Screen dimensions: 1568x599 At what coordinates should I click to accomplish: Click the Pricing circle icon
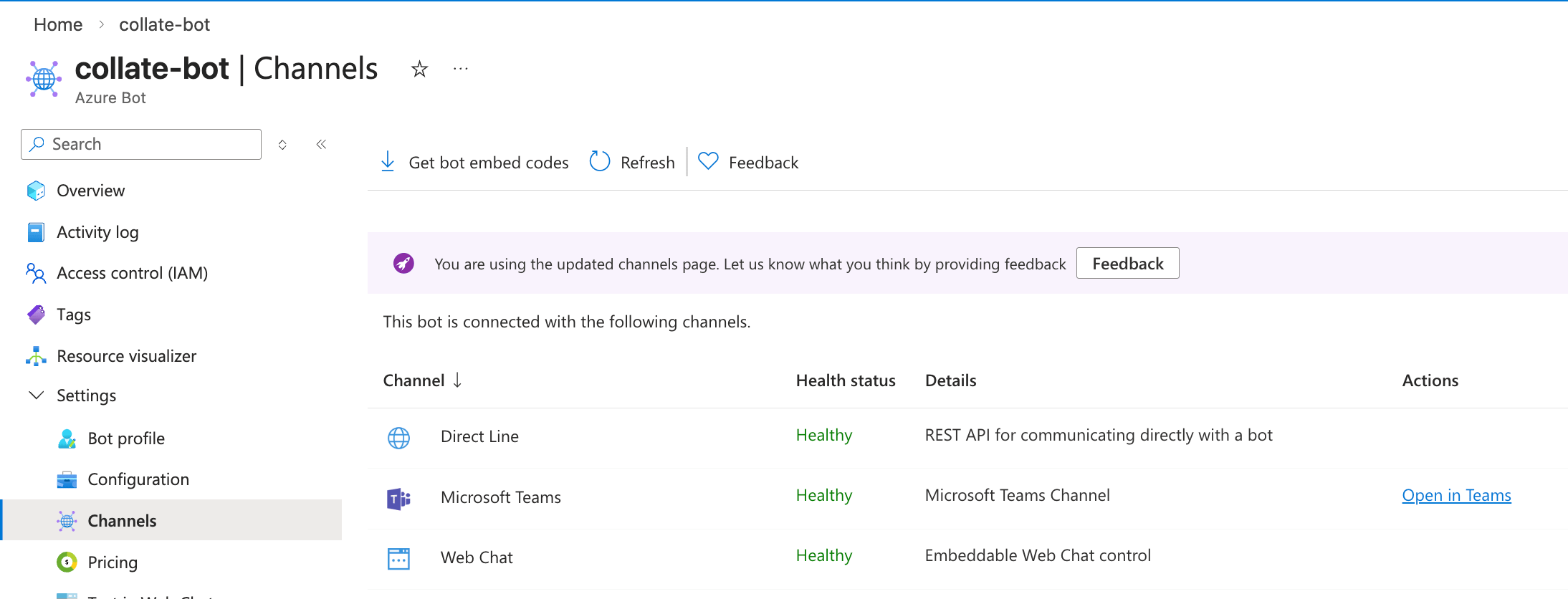67,562
